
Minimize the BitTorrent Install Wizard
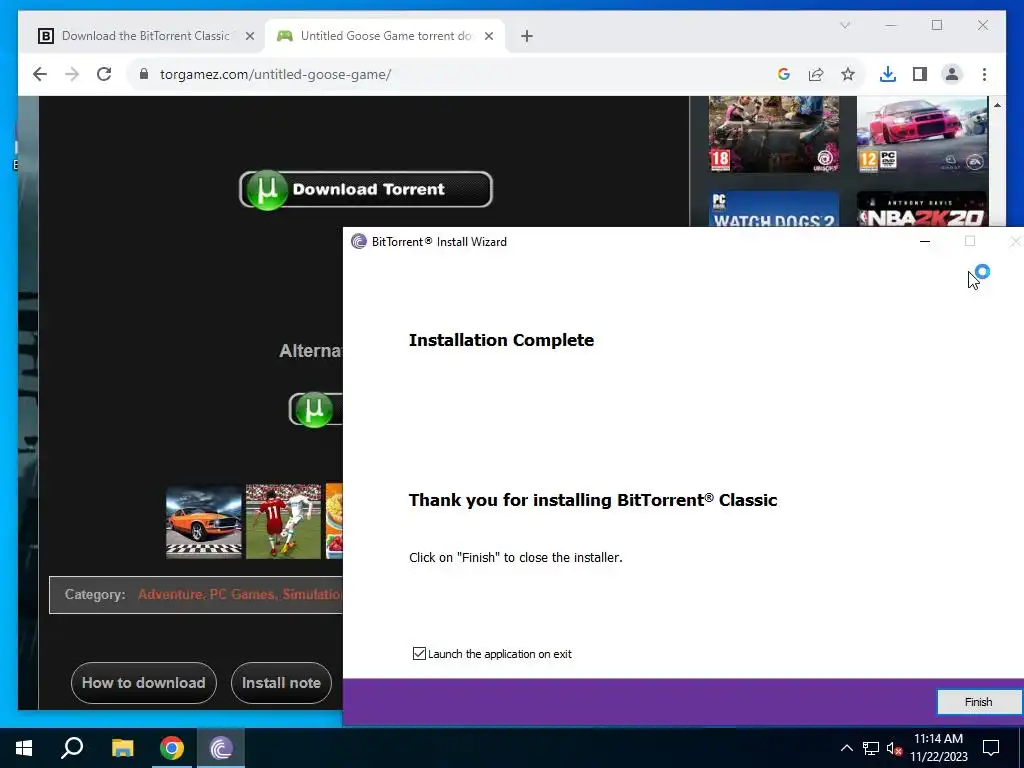coord(925,242)
